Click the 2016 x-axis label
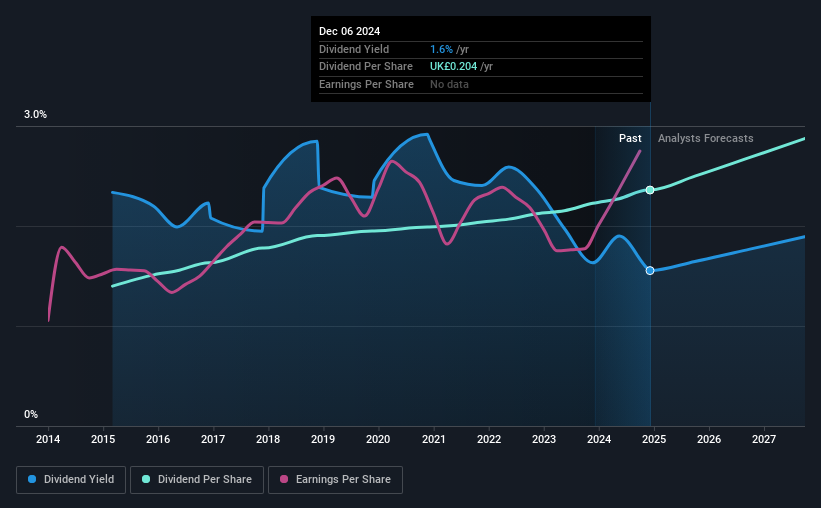 point(158,439)
